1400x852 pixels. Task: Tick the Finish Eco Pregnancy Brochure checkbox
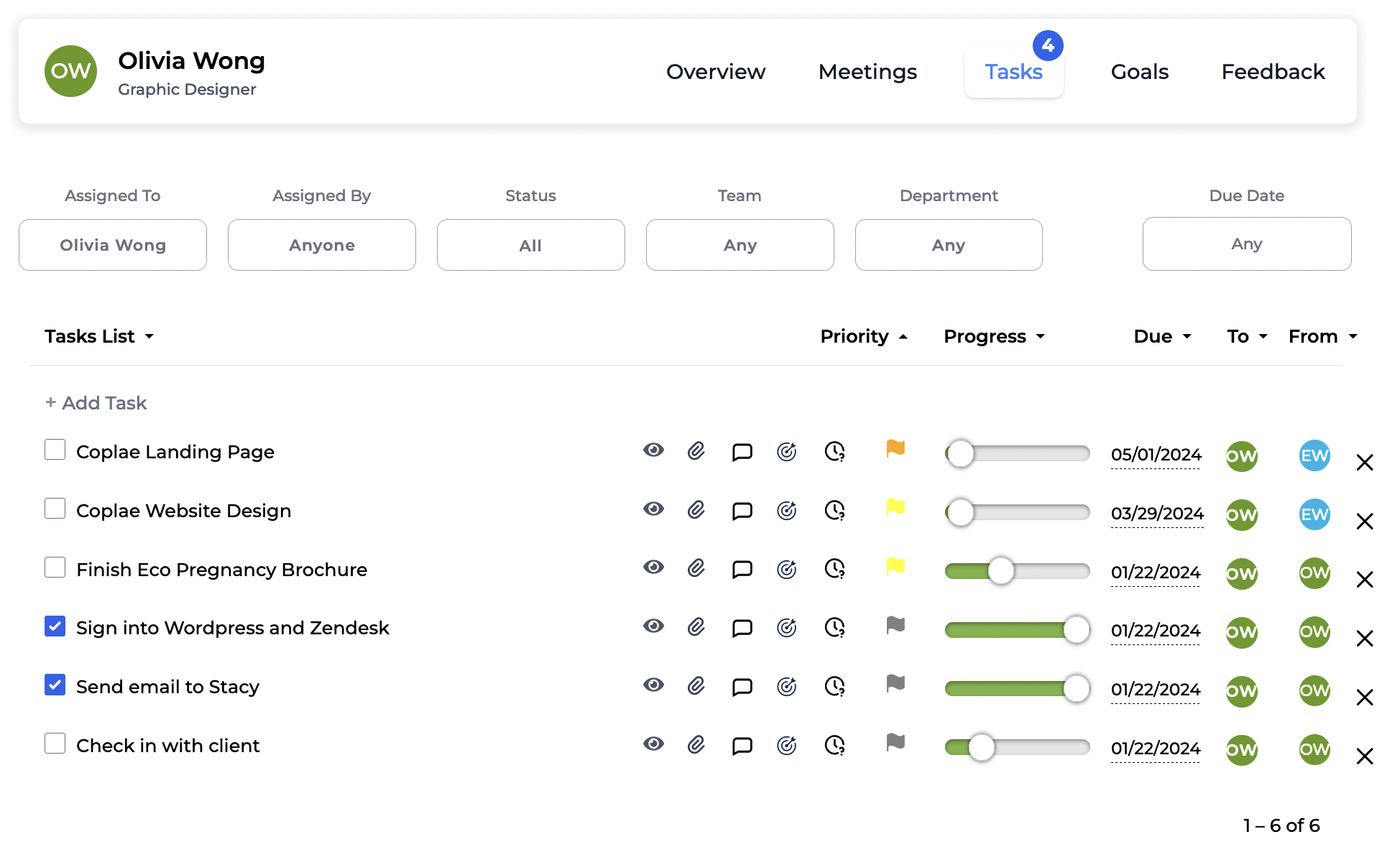point(55,568)
